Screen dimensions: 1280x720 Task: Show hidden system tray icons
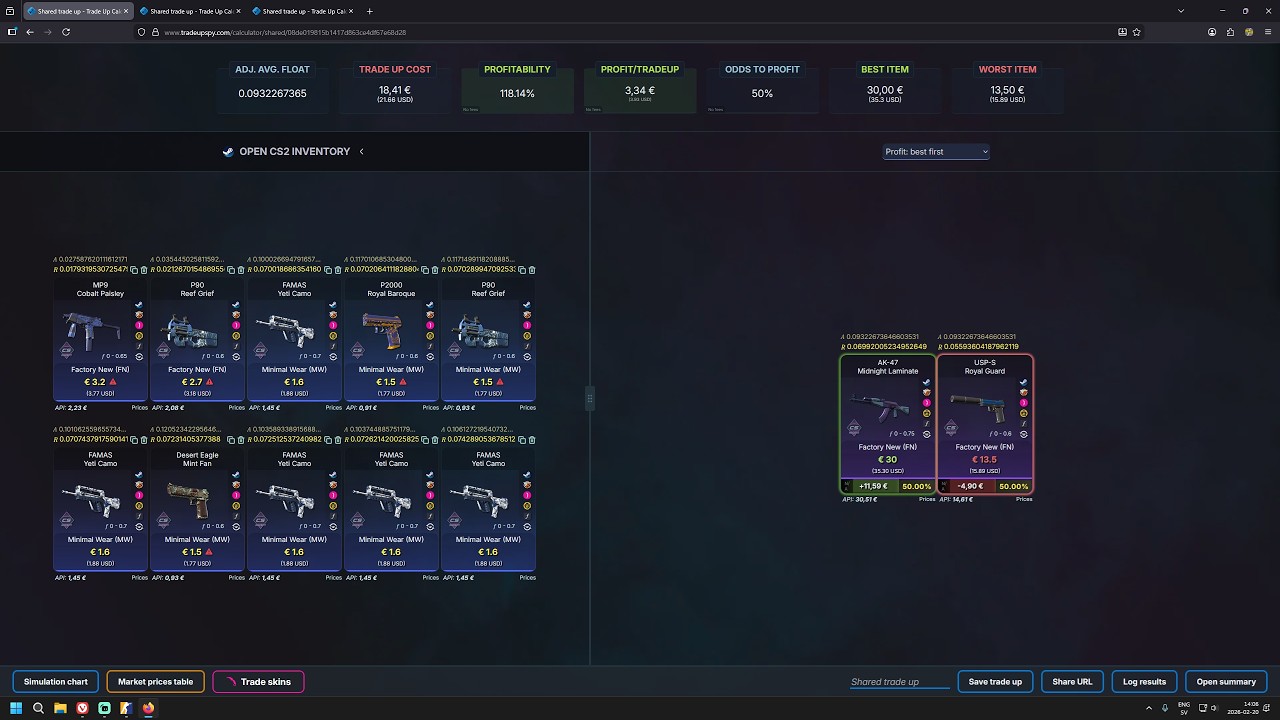click(x=1148, y=708)
